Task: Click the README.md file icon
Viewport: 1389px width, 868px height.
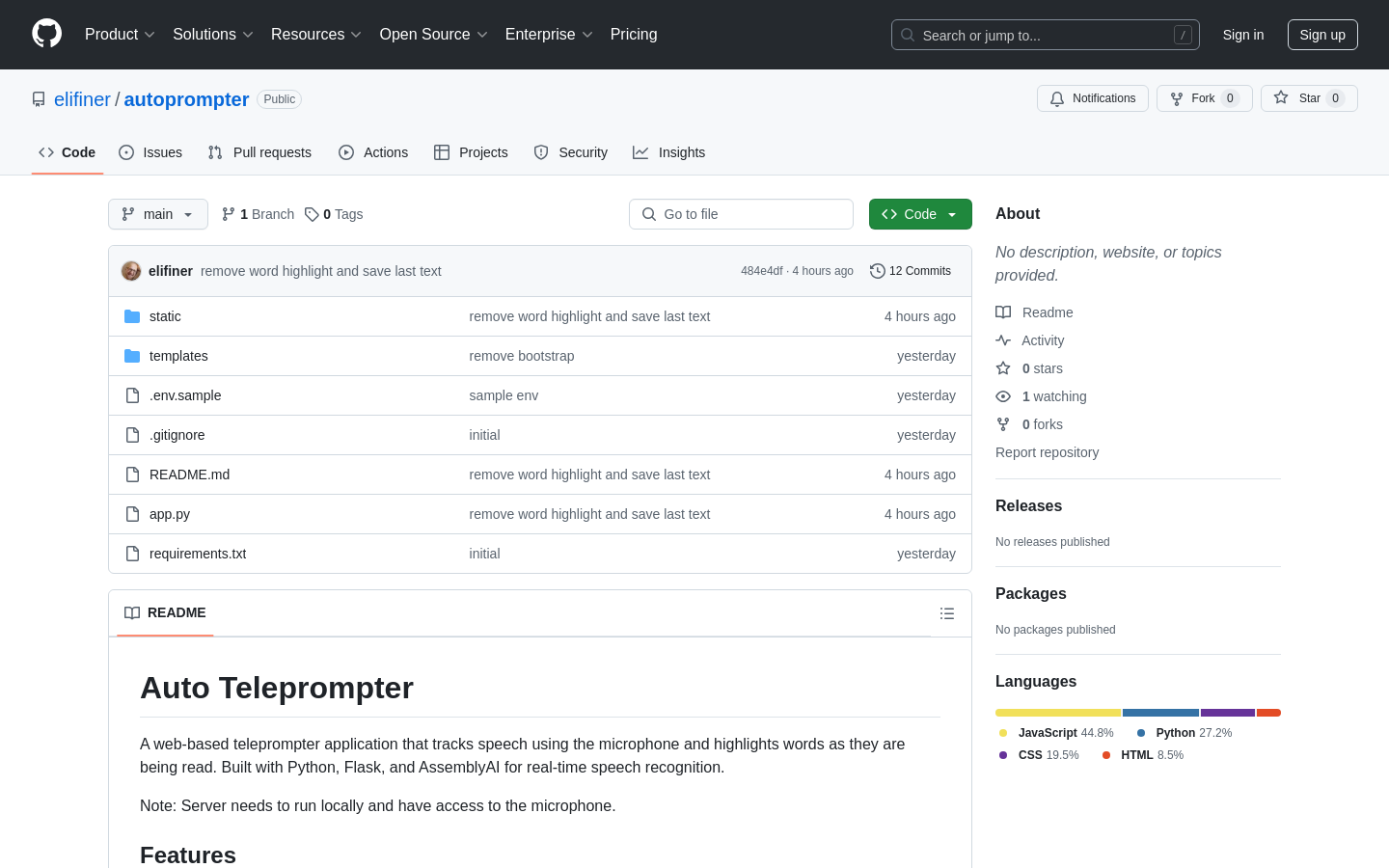Action: click(132, 475)
